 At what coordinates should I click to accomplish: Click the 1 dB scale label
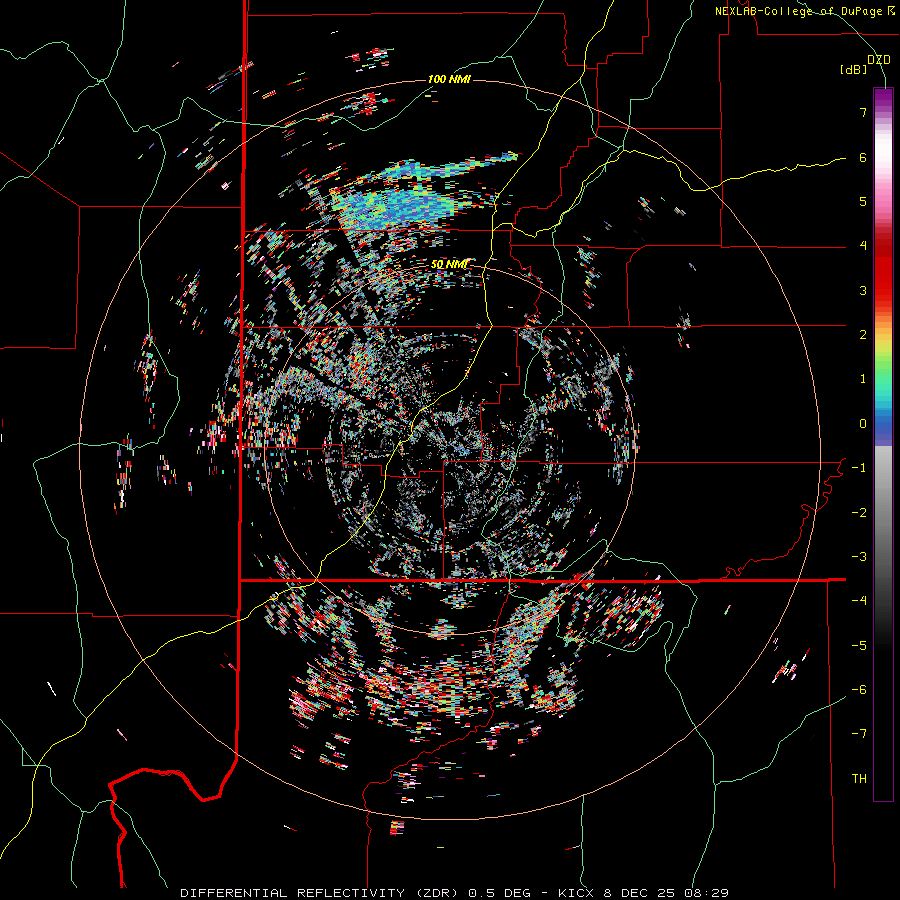coord(863,379)
